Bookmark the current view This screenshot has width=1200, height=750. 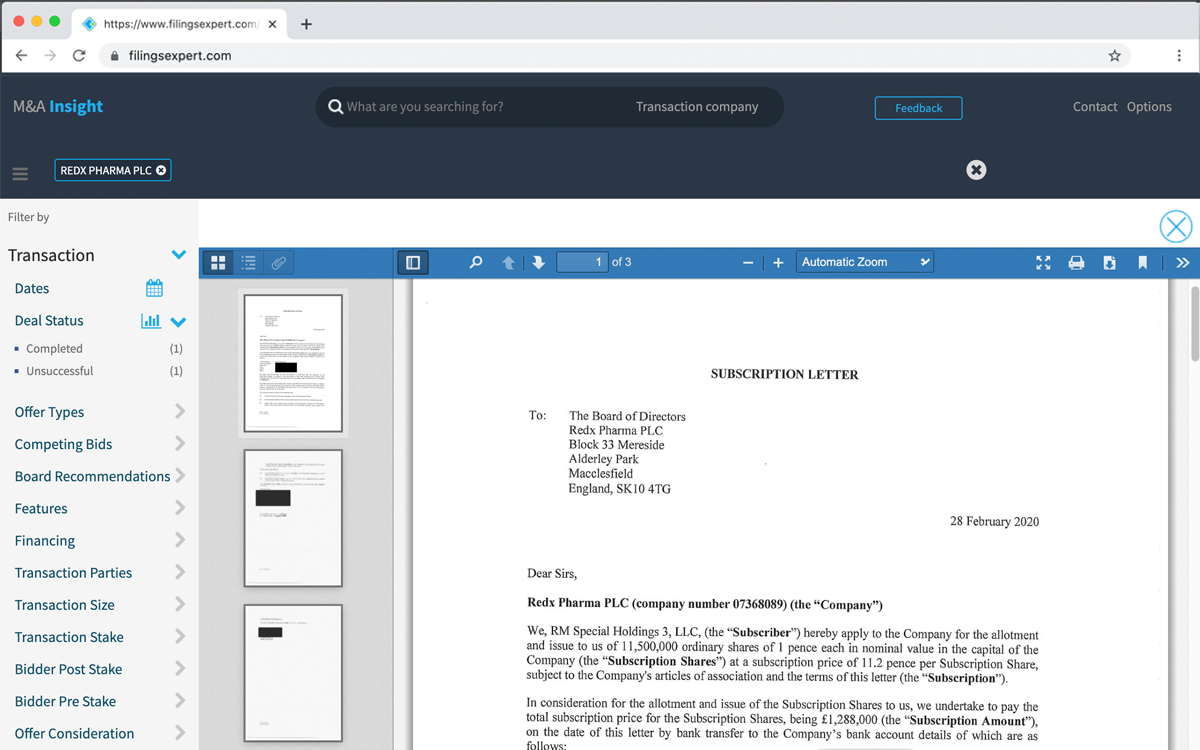[1141, 263]
